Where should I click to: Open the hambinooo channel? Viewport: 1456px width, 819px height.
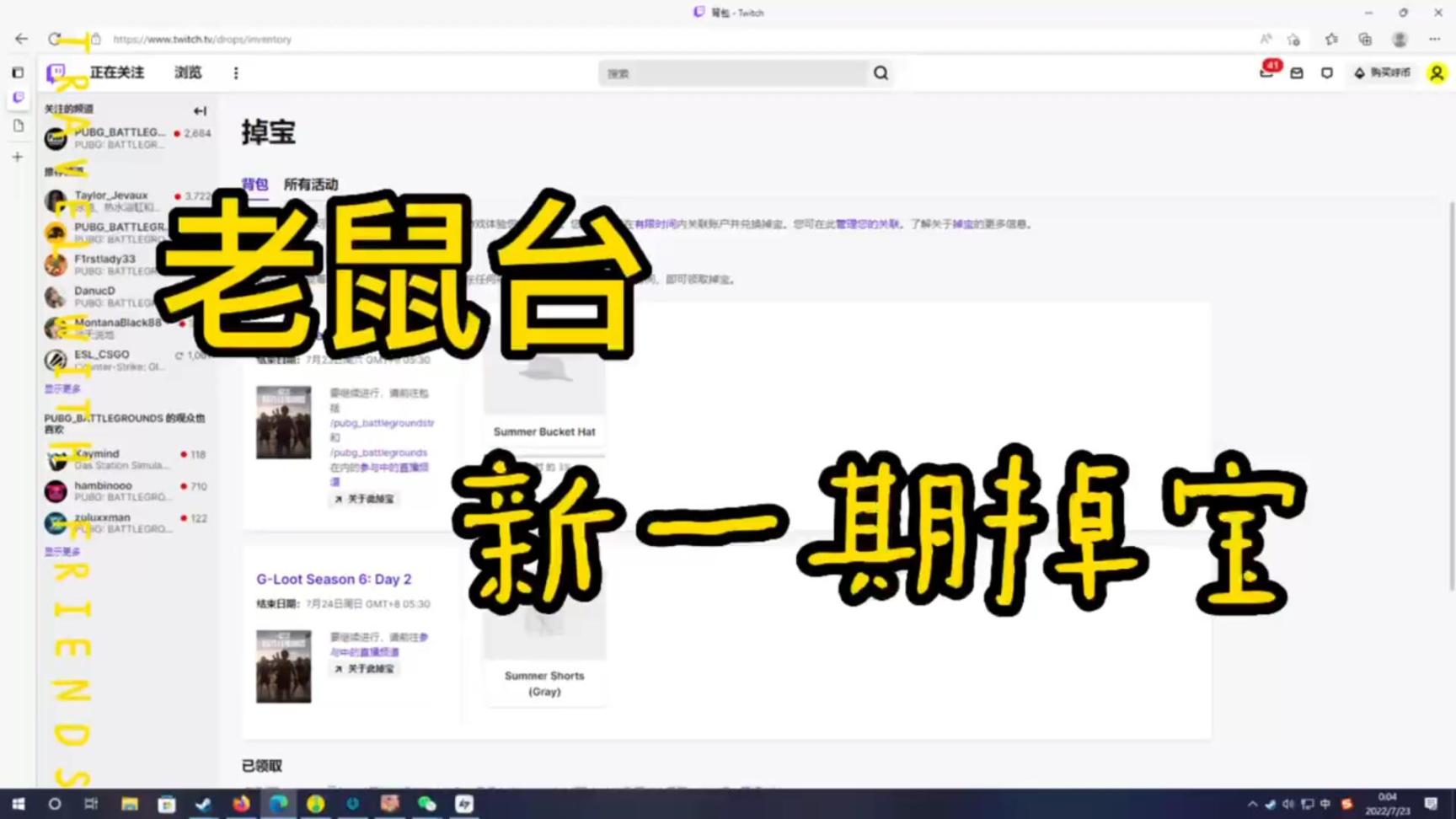[x=103, y=486]
